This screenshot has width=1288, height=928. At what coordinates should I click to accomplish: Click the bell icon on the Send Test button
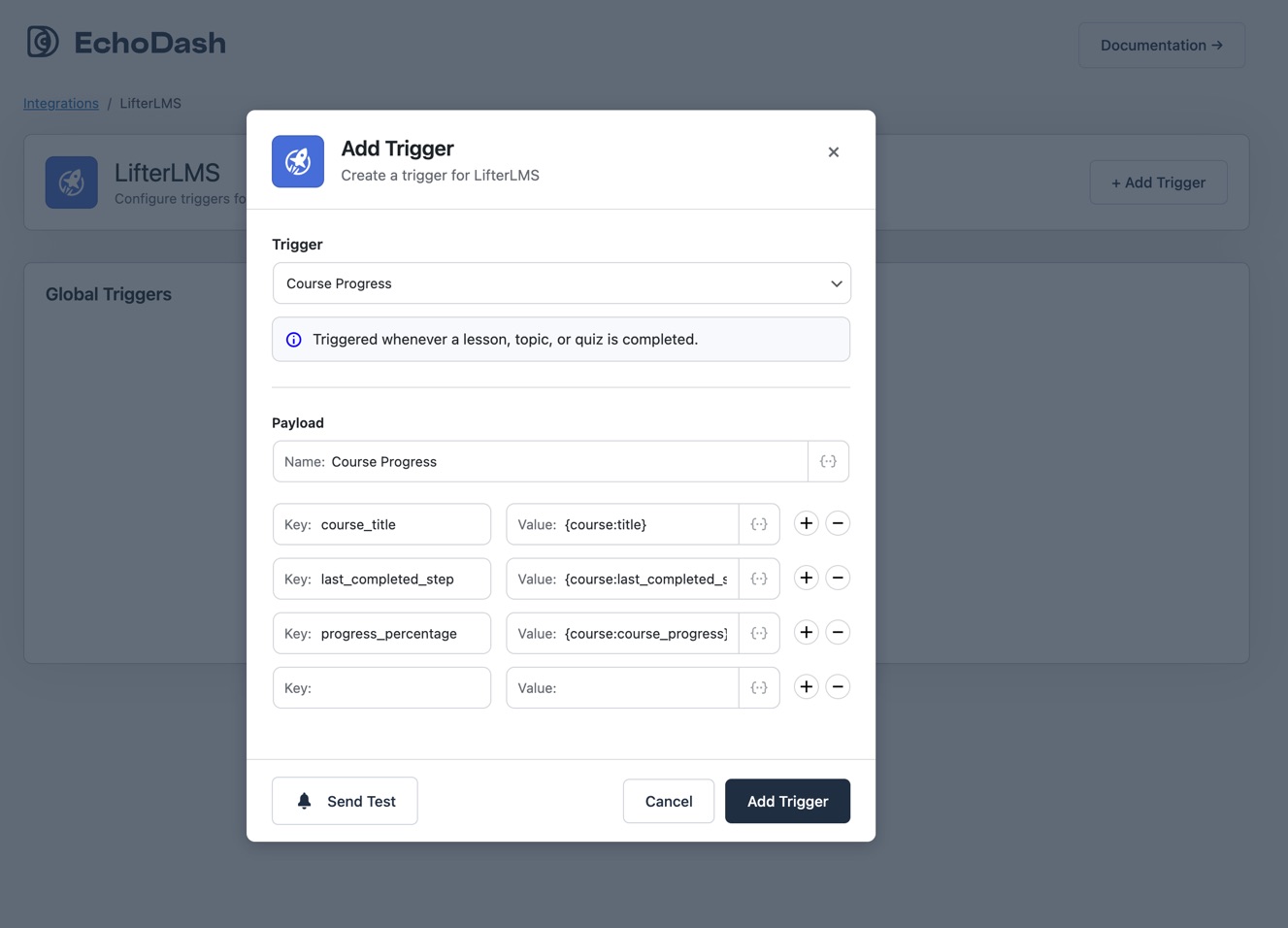[304, 800]
